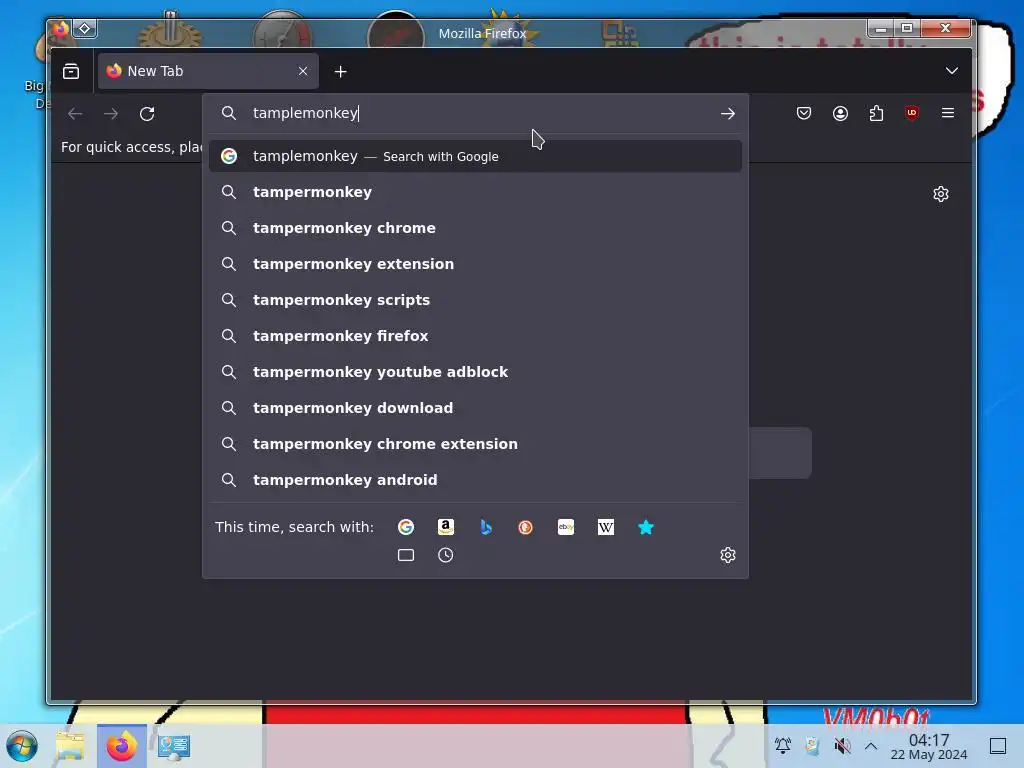Click the notifications bell tray icon
The width and height of the screenshot is (1024, 768).
(x=782, y=745)
